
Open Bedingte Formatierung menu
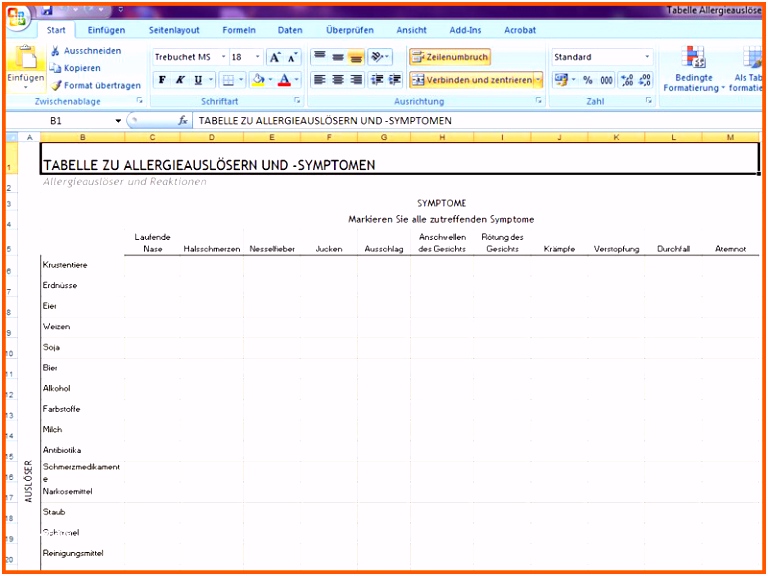point(694,69)
